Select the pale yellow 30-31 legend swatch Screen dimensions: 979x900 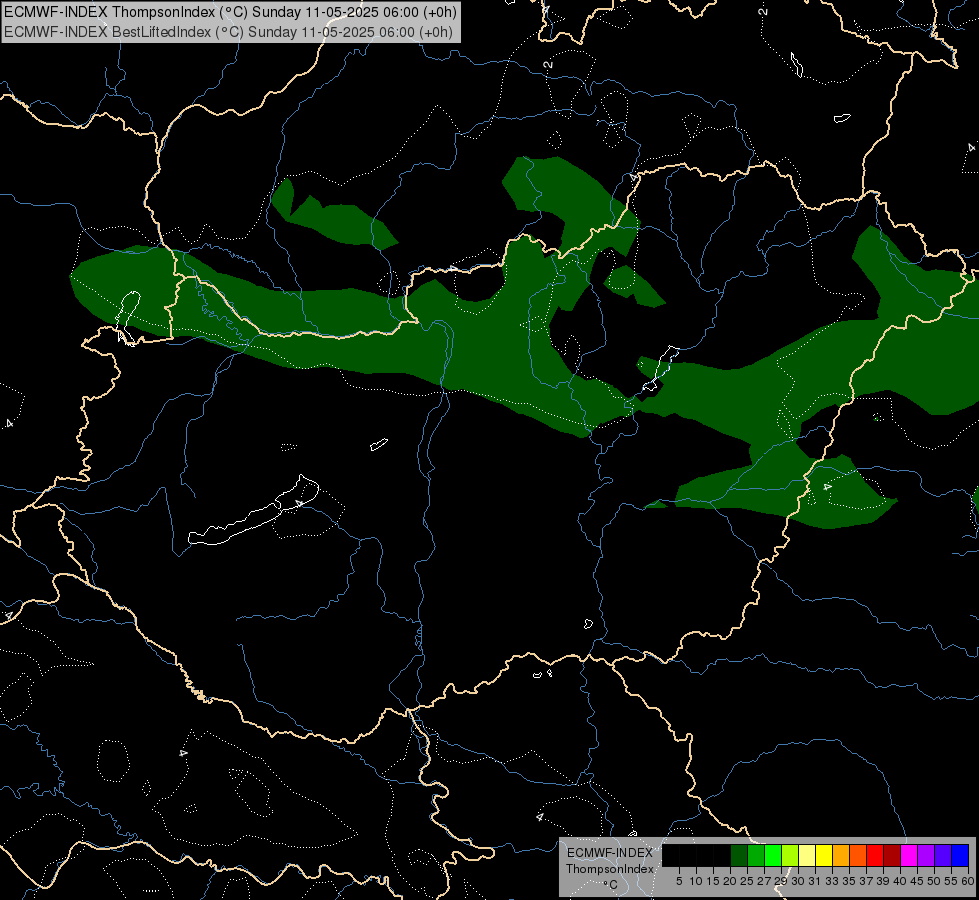tap(807, 856)
